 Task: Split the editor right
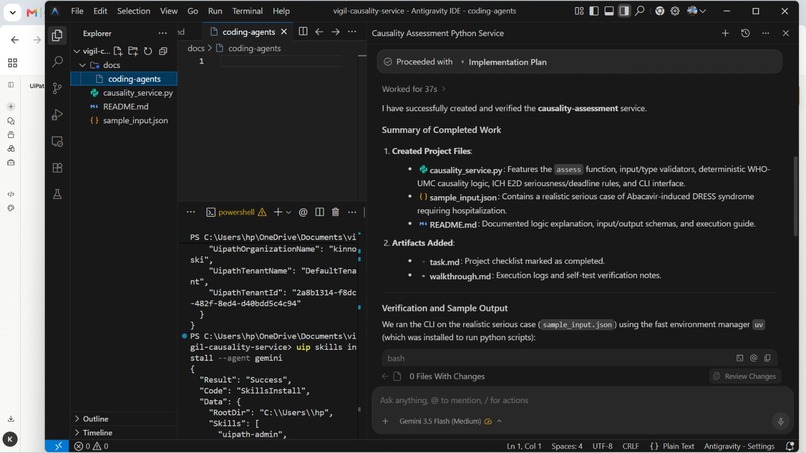click(x=303, y=31)
